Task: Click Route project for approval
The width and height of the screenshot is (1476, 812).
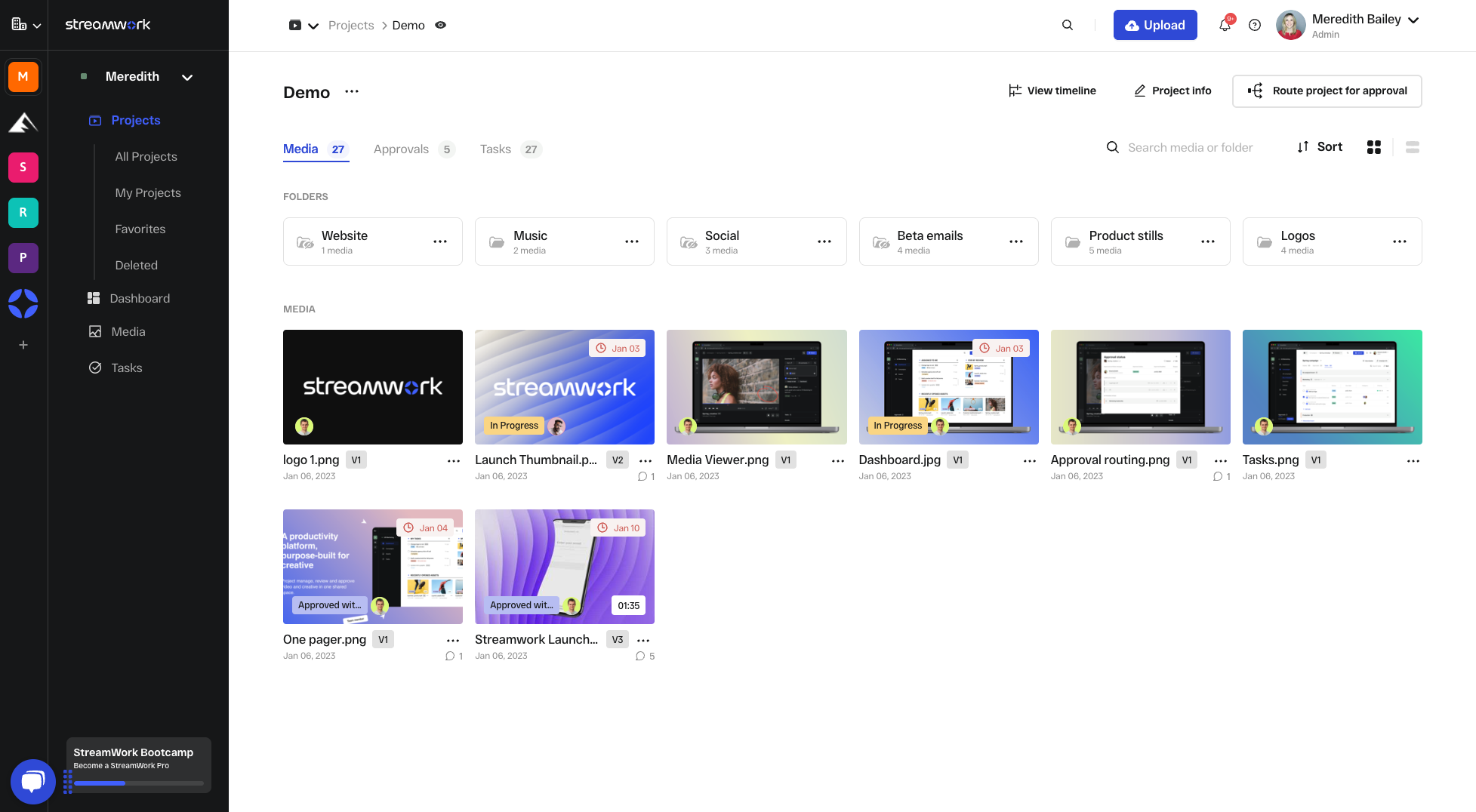Action: [x=1327, y=91]
